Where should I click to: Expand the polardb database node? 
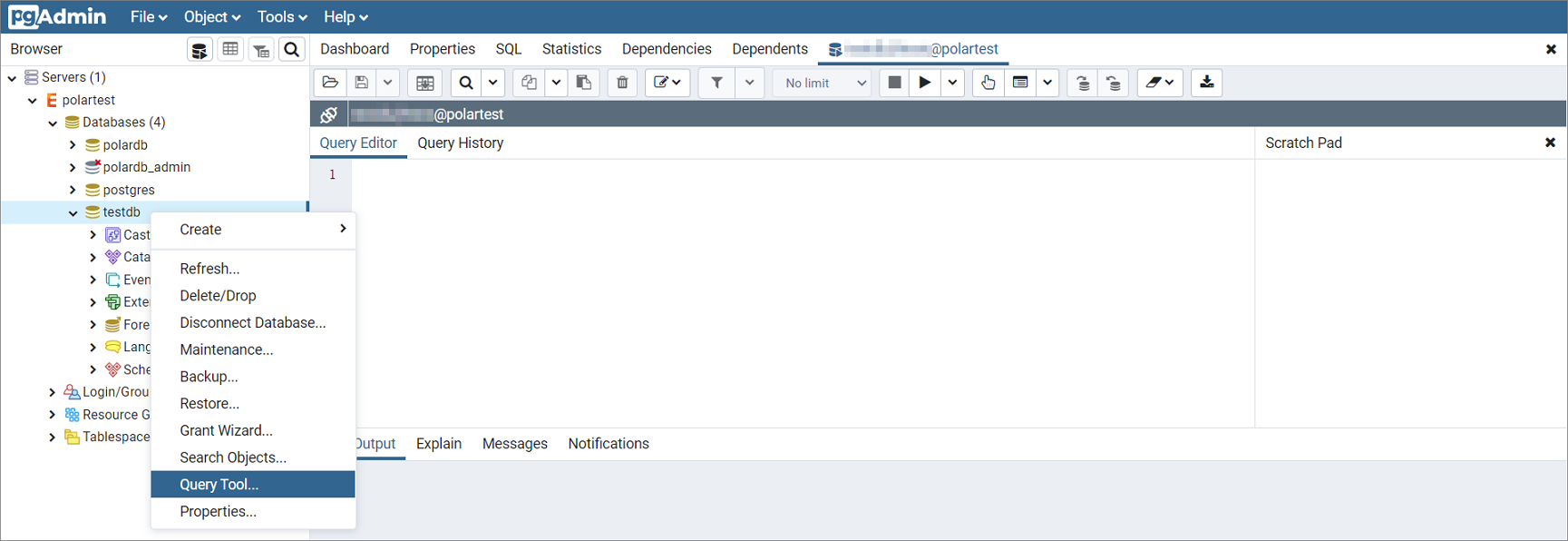[x=73, y=145]
